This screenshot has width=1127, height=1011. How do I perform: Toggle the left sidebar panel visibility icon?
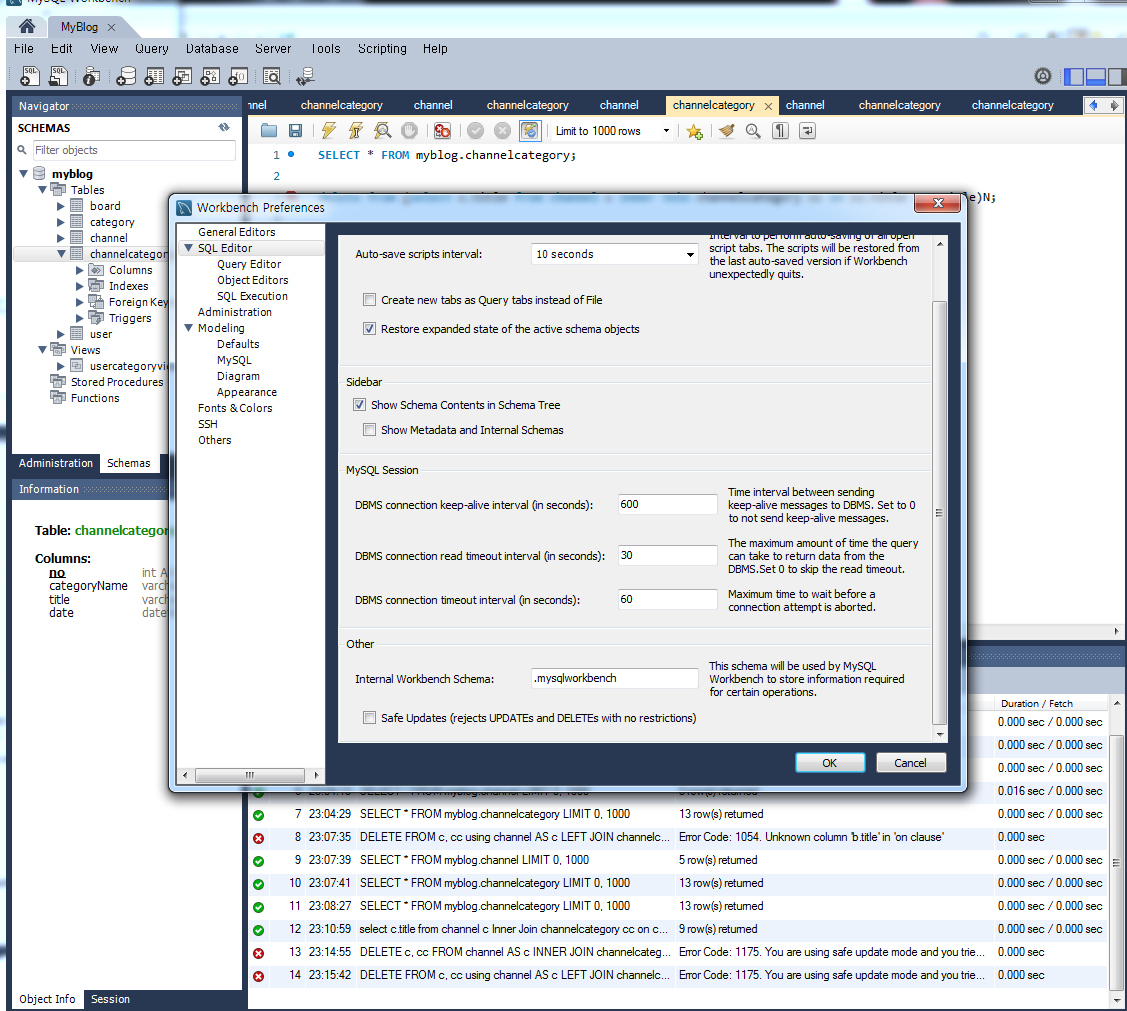click(1074, 76)
